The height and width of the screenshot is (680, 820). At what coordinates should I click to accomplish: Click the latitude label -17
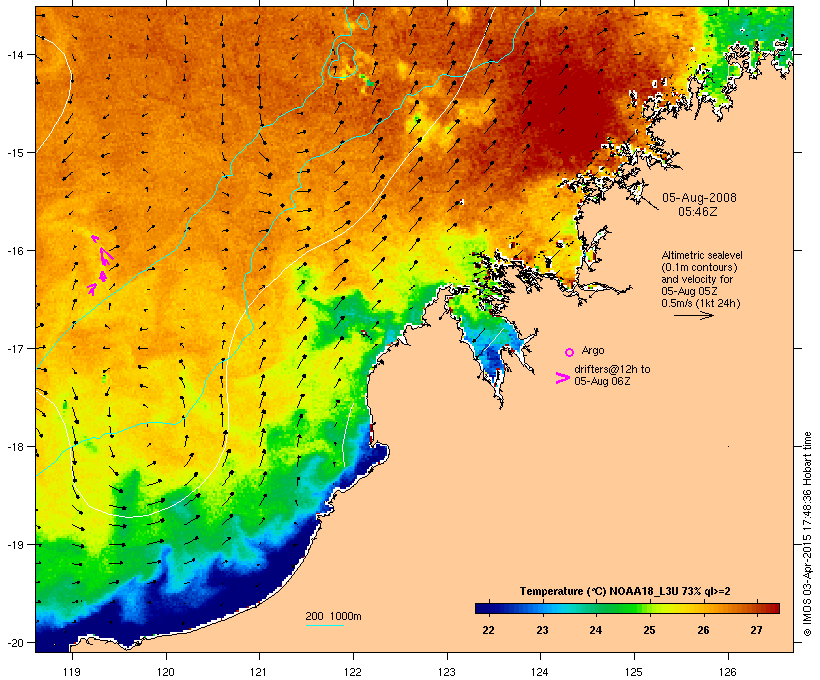pos(14,348)
